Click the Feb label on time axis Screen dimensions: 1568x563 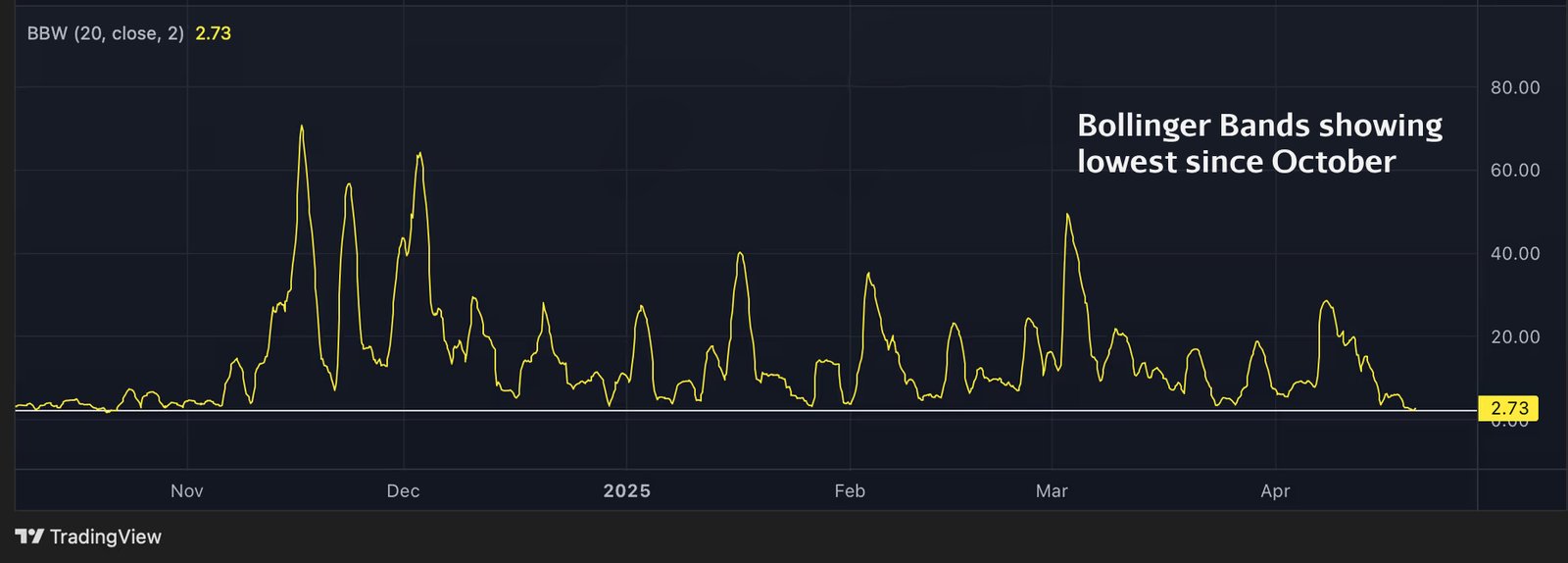click(x=850, y=491)
